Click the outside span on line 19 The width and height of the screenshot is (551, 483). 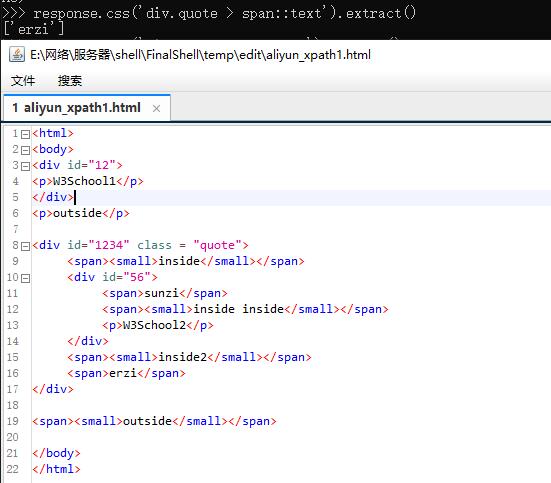[154, 421]
